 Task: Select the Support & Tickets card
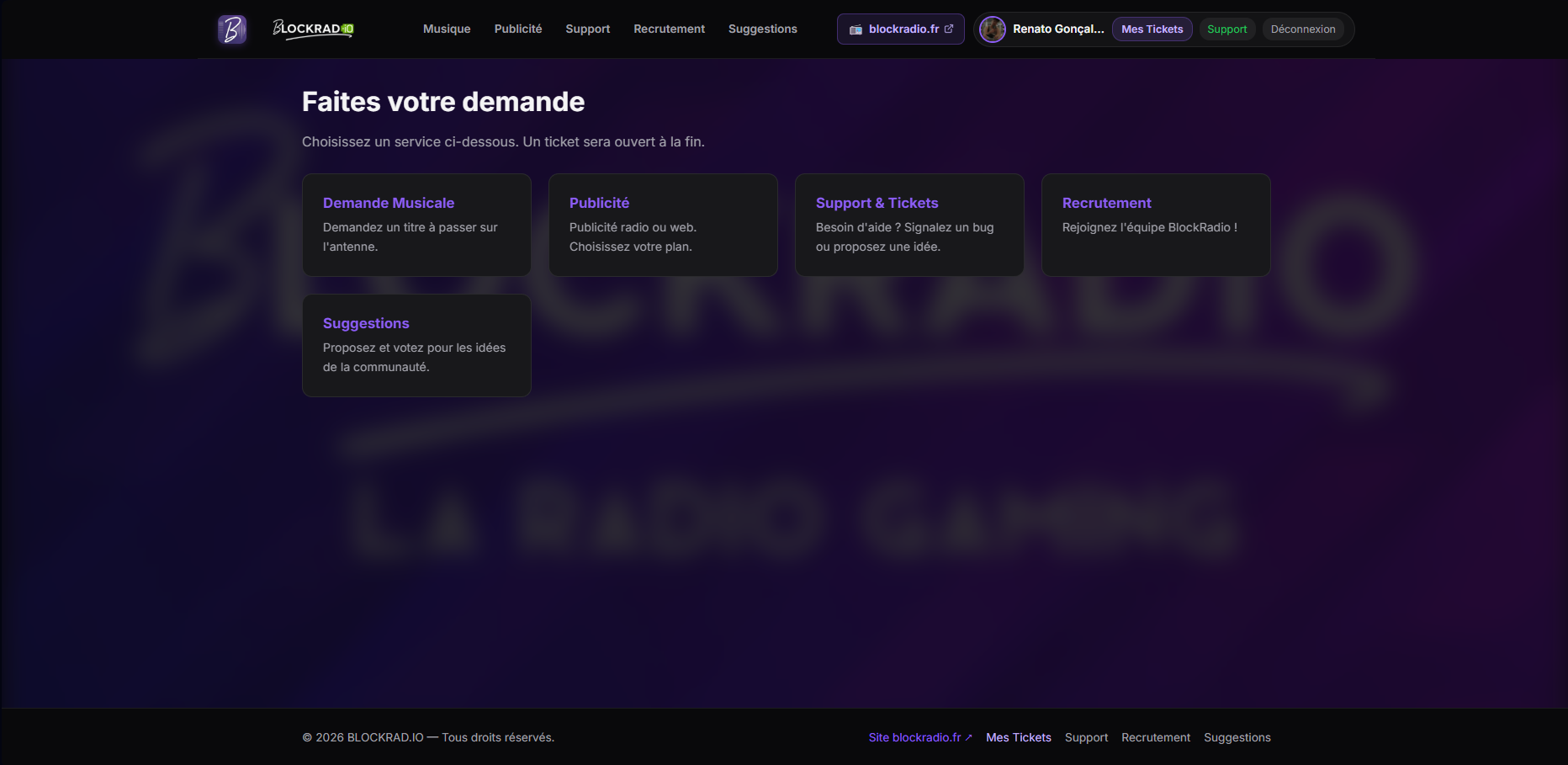(x=909, y=225)
